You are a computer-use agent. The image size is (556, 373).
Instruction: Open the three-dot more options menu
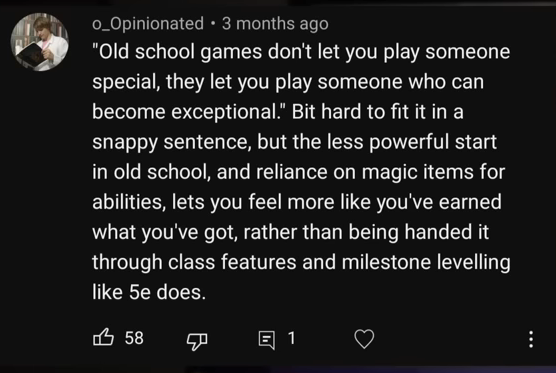point(530,339)
